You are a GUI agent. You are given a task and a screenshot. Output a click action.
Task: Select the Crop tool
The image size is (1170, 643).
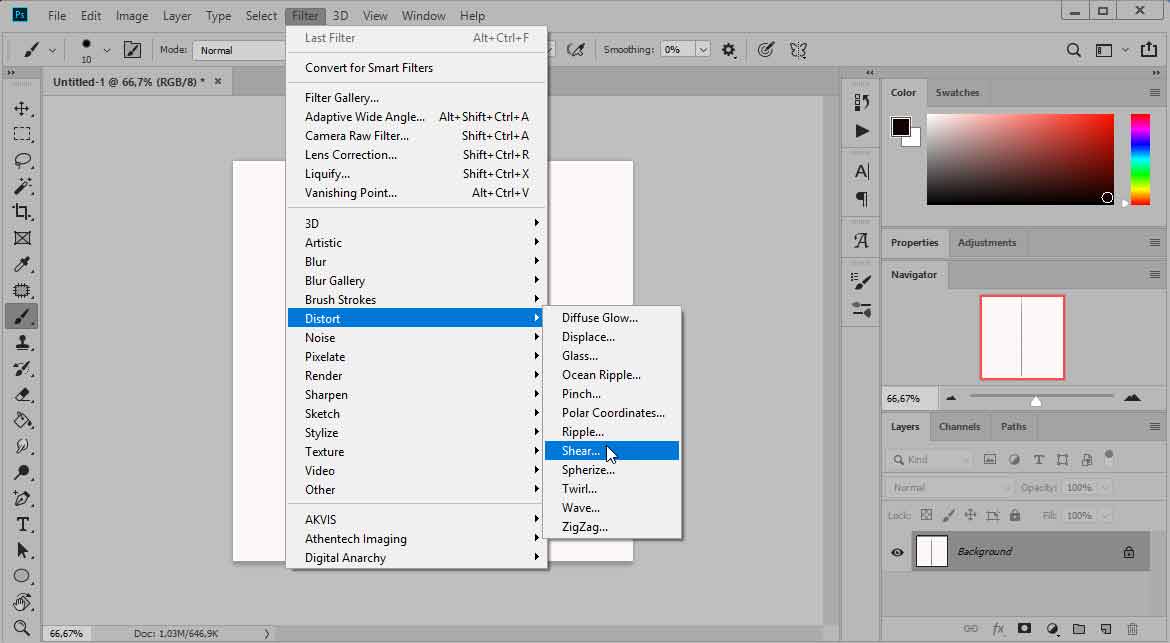click(21, 212)
